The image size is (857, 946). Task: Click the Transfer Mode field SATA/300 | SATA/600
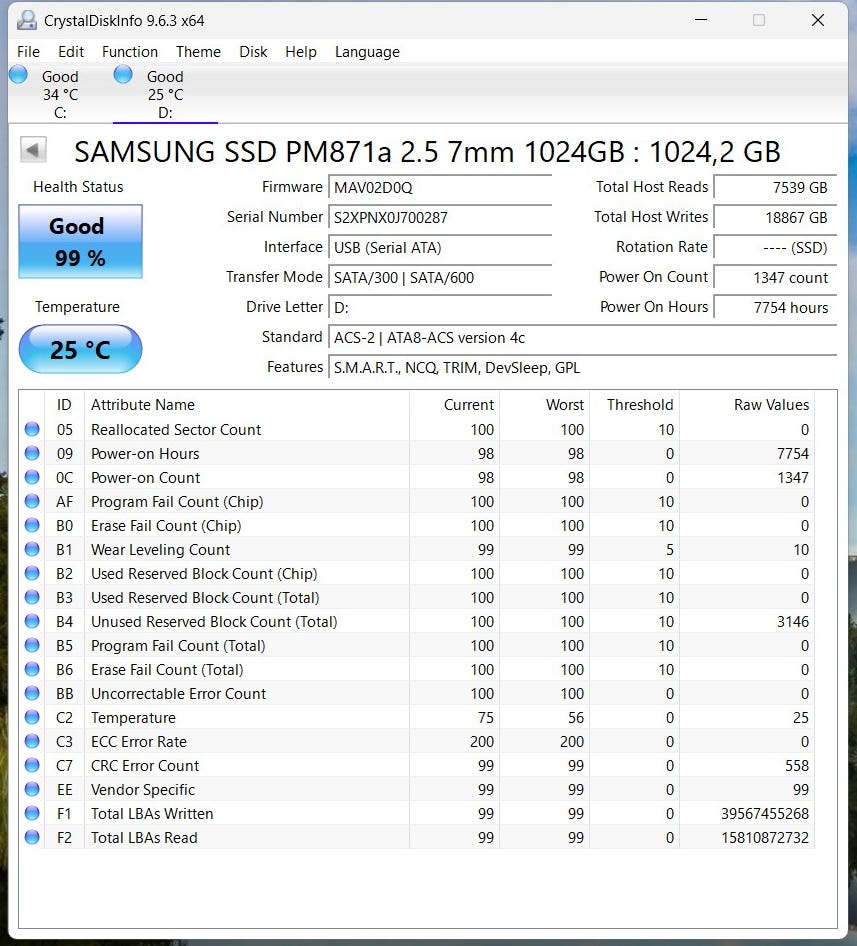pyautogui.click(x=440, y=278)
